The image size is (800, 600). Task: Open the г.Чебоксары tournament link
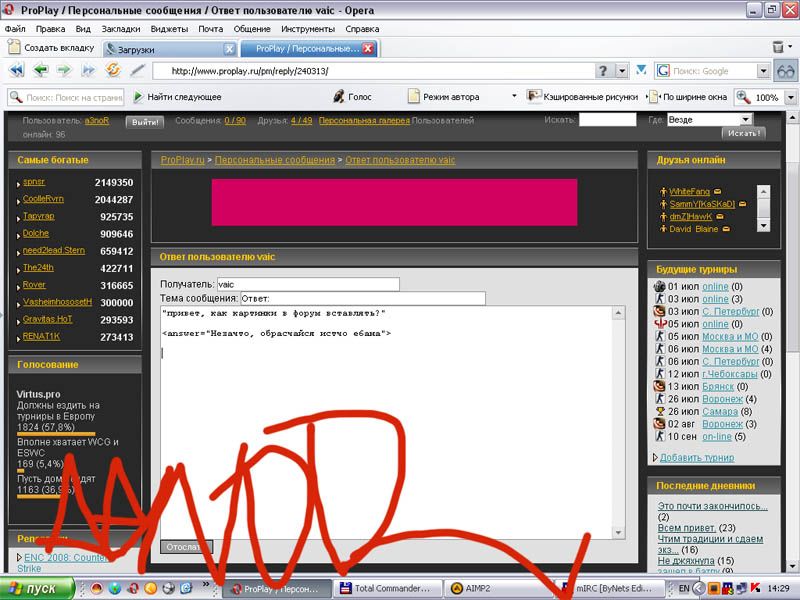(730, 374)
